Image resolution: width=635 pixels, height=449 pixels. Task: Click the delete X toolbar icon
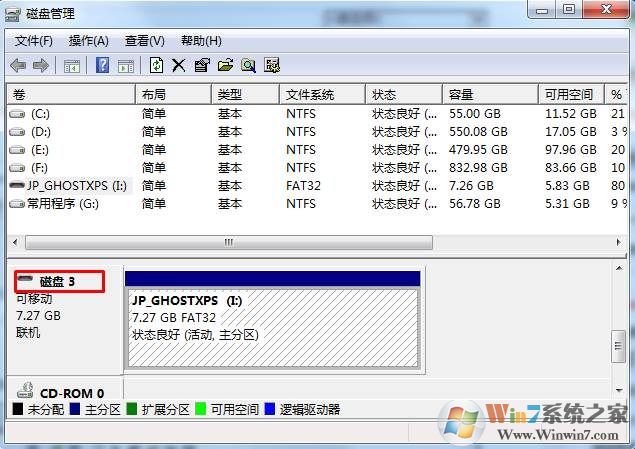click(x=179, y=65)
